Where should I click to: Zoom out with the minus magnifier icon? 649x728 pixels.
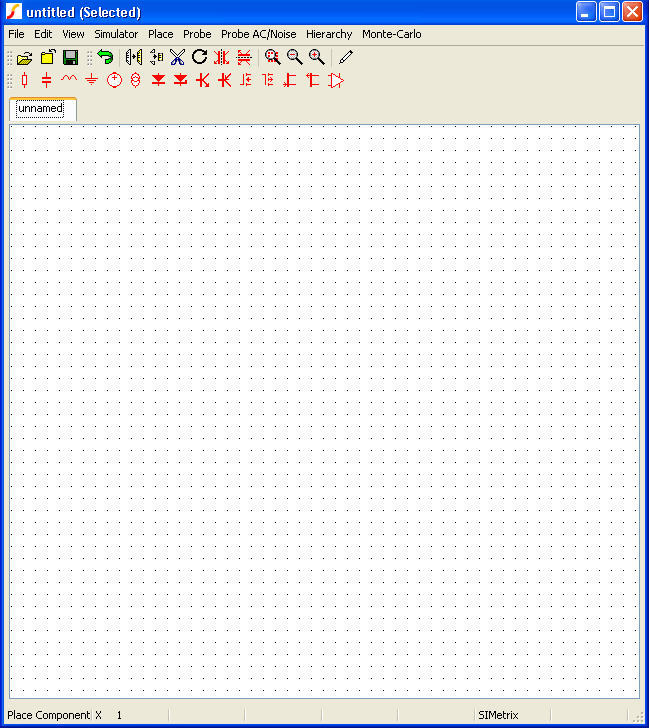(295, 57)
